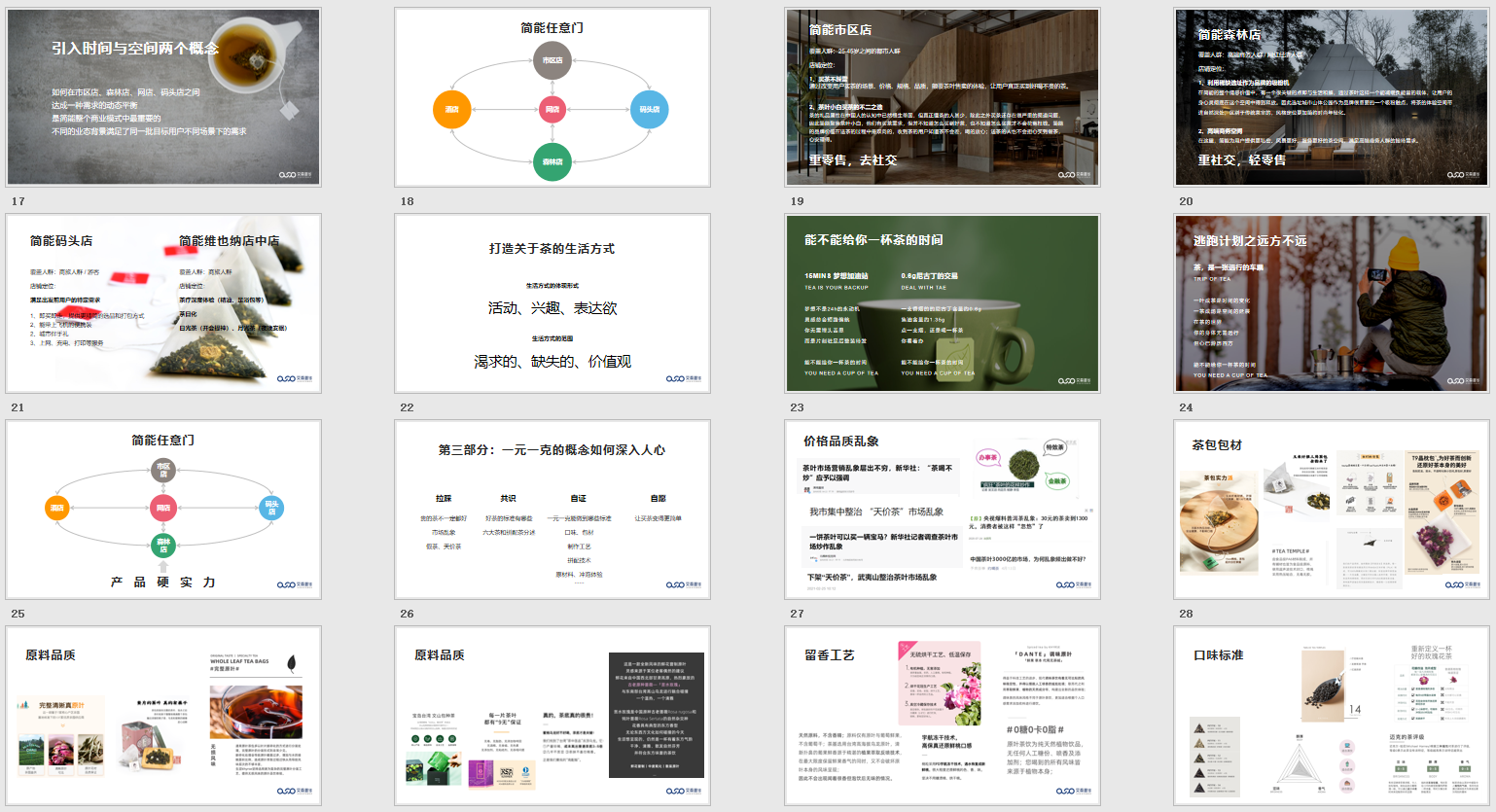The image size is (1496, 812).
Task: Select the 简能任意门 slide without 产品硬实力 text
Action: [x=552, y=97]
